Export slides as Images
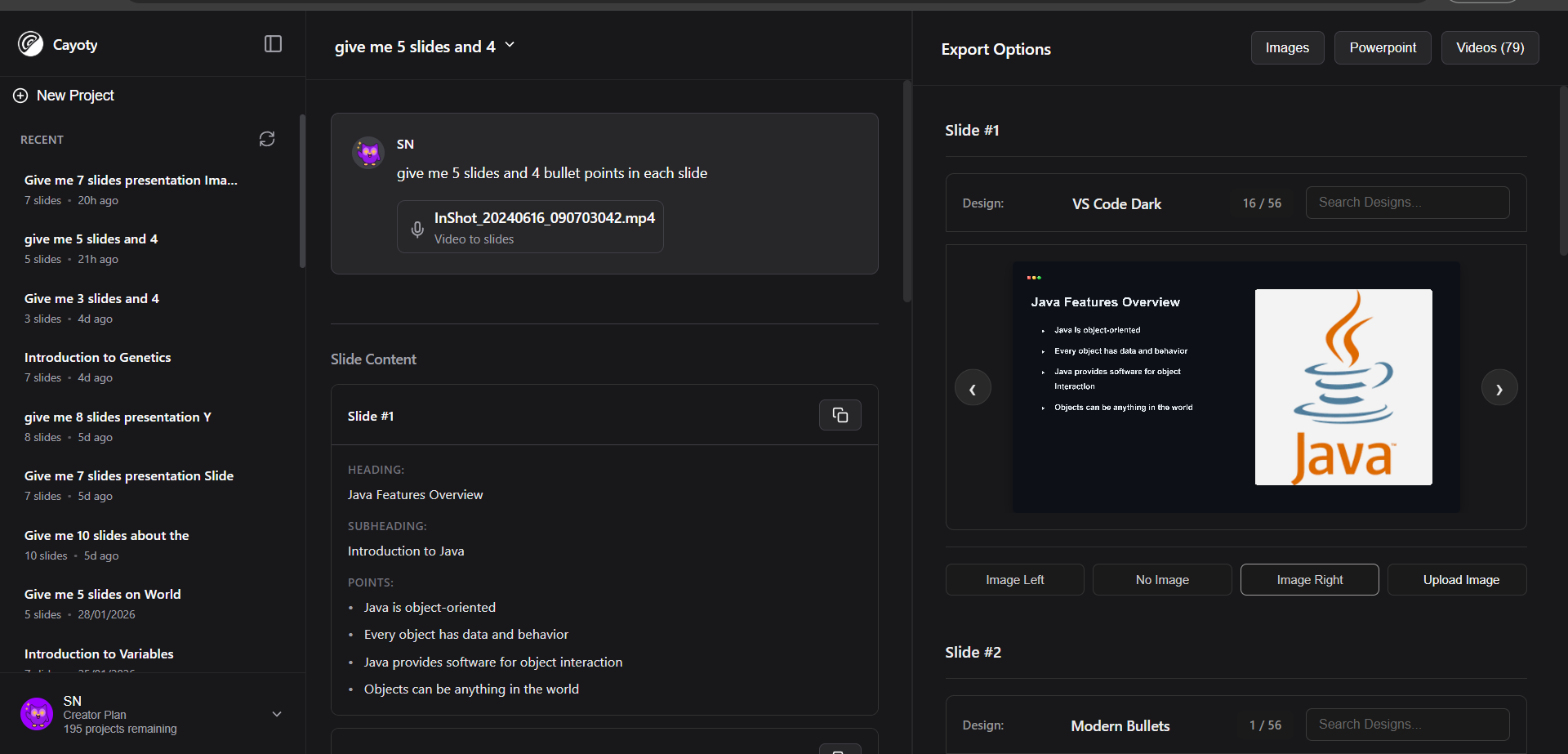The height and width of the screenshot is (754, 1568). click(1288, 48)
